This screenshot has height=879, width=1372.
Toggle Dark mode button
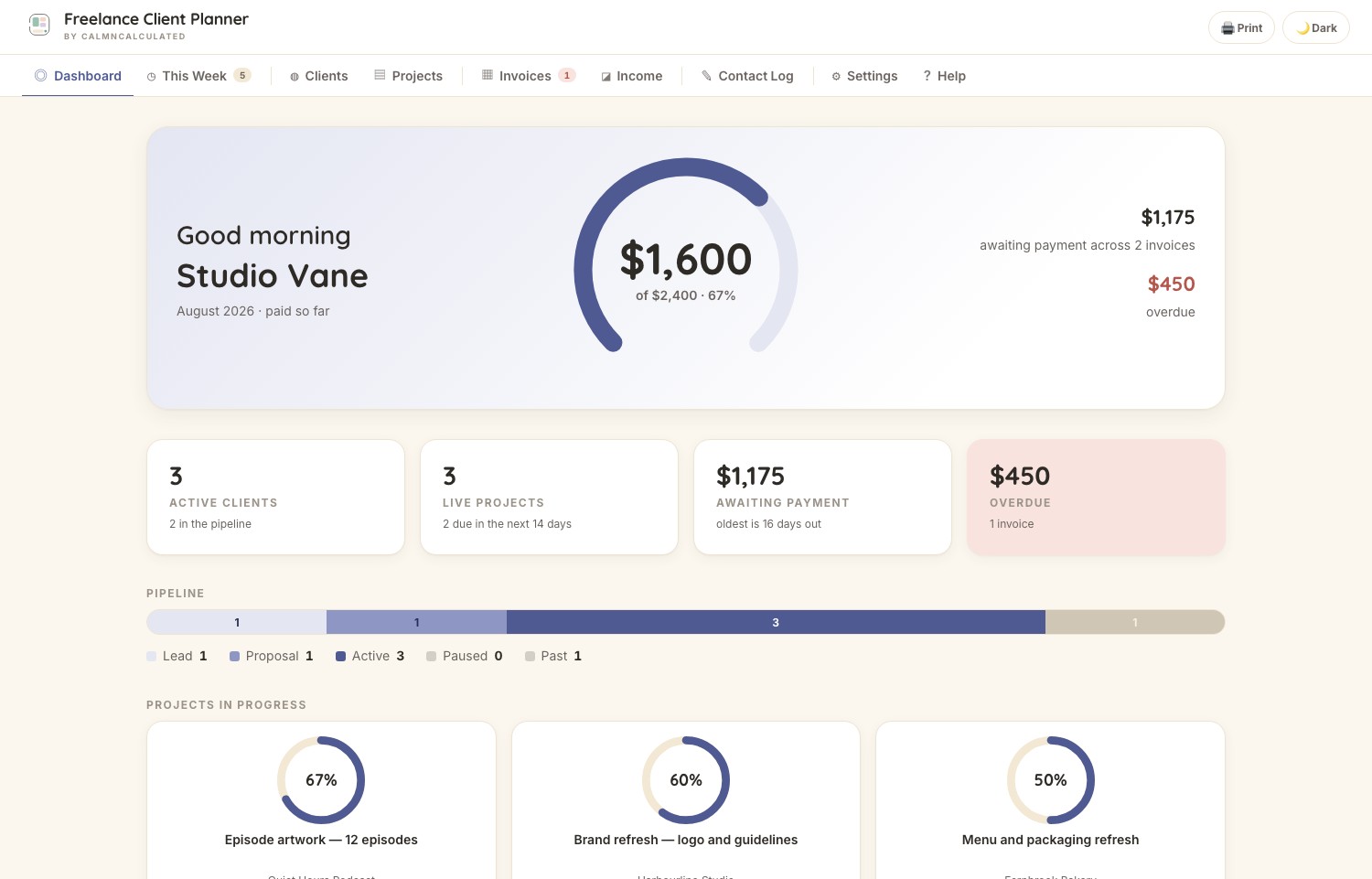(1316, 27)
